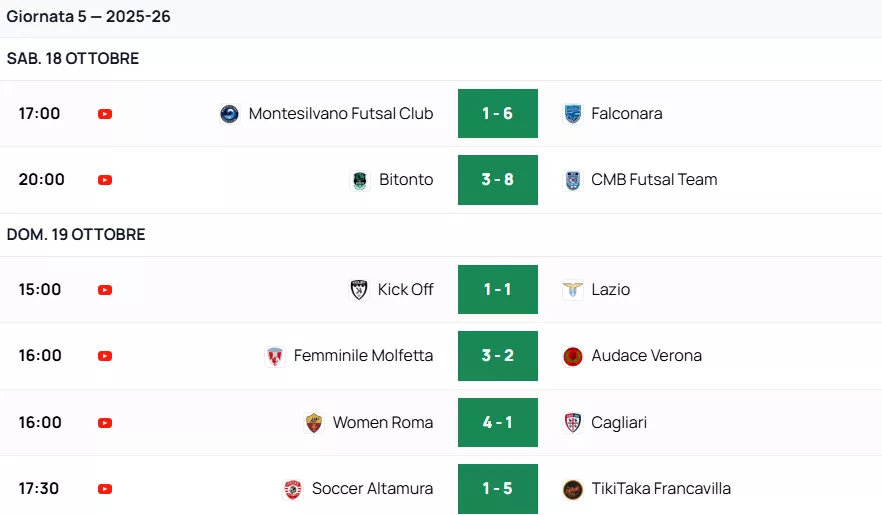
Task: Click the Lazio eagle crest
Action: pyautogui.click(x=573, y=290)
